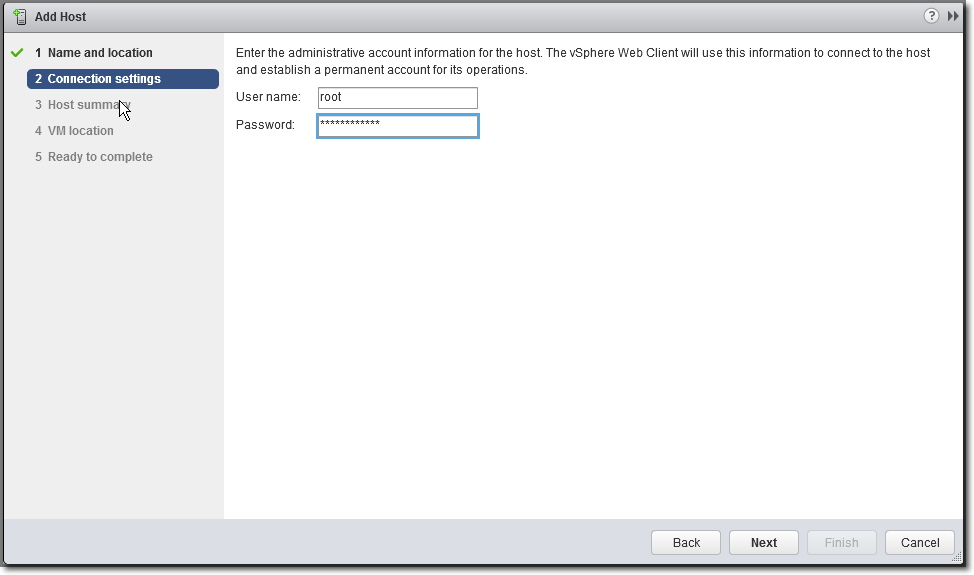Select step 4 VM location

[74, 131]
